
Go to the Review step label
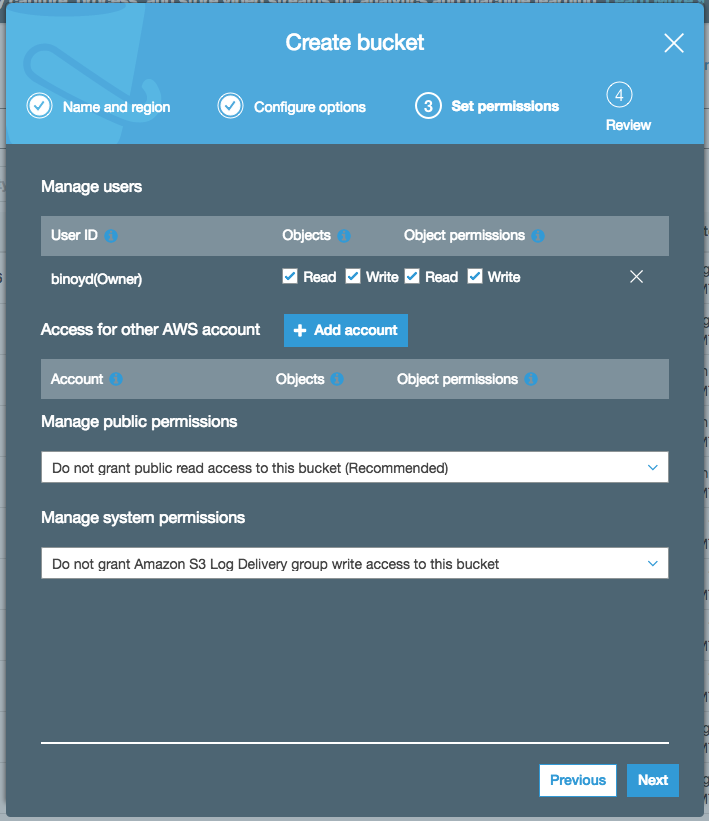[x=628, y=125]
